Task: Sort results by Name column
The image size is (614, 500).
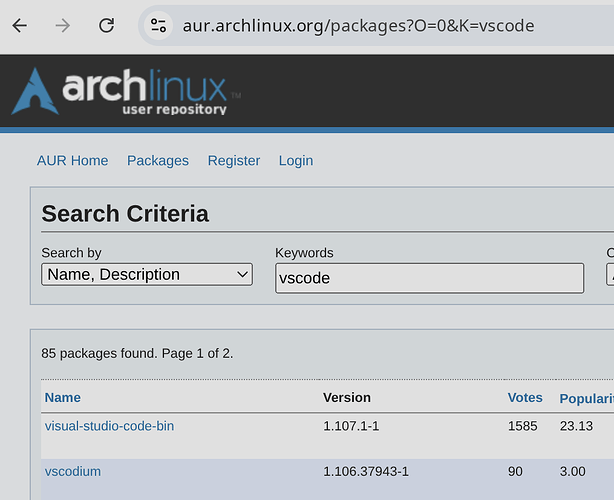Action: pyautogui.click(x=63, y=397)
